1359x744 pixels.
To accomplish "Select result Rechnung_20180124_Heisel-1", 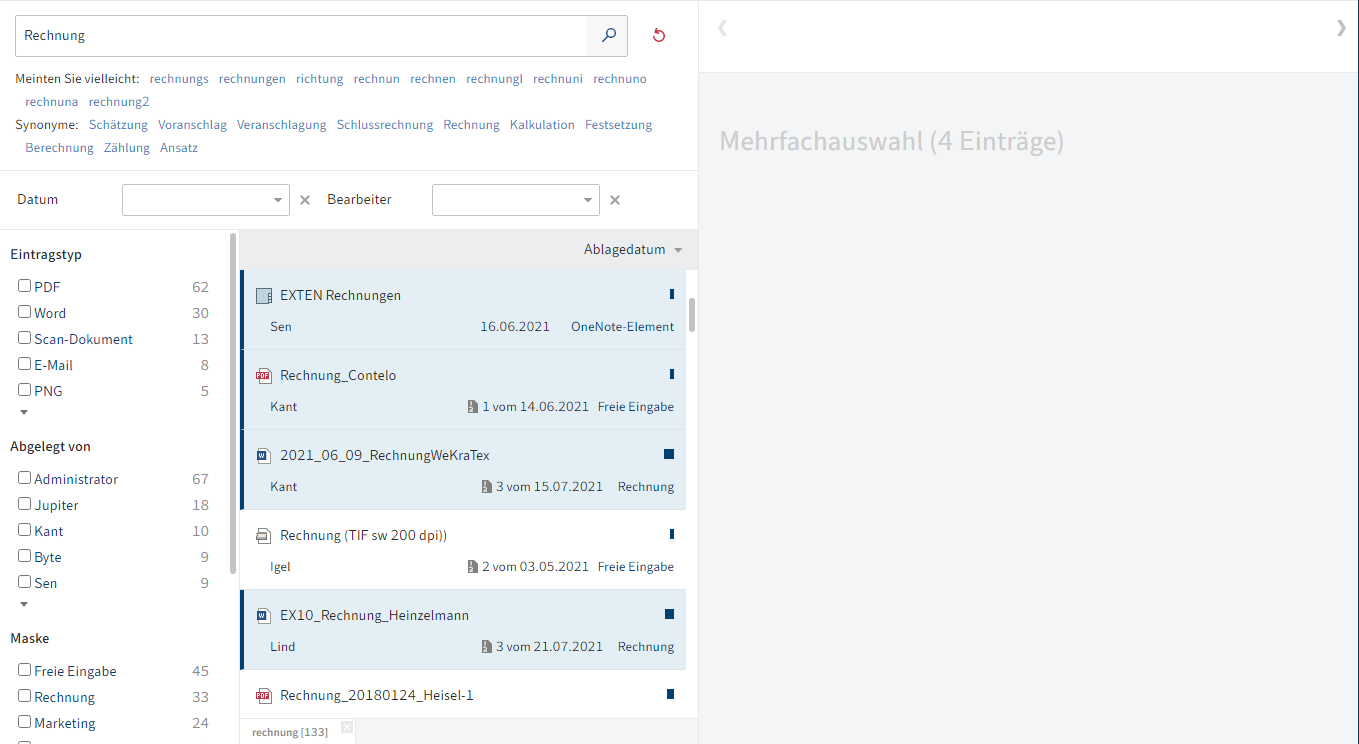I will point(463,694).
